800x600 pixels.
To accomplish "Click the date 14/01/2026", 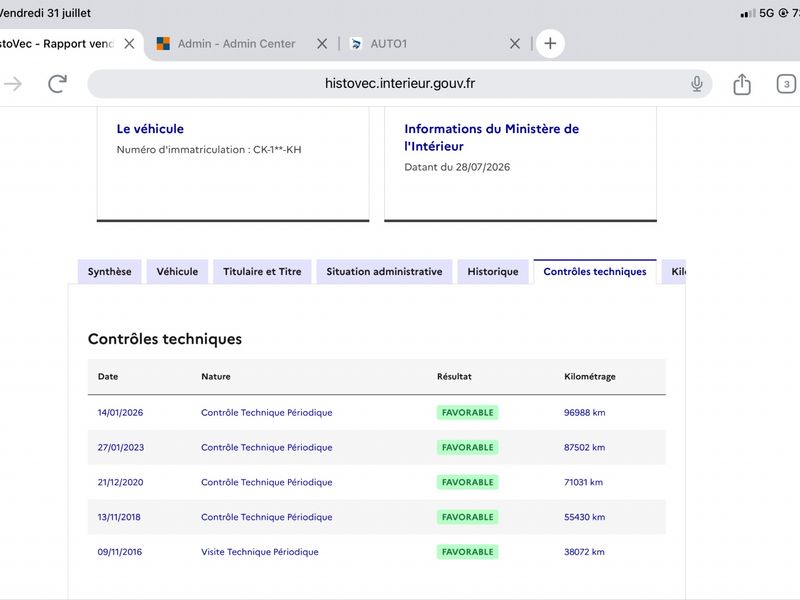I will click(120, 412).
